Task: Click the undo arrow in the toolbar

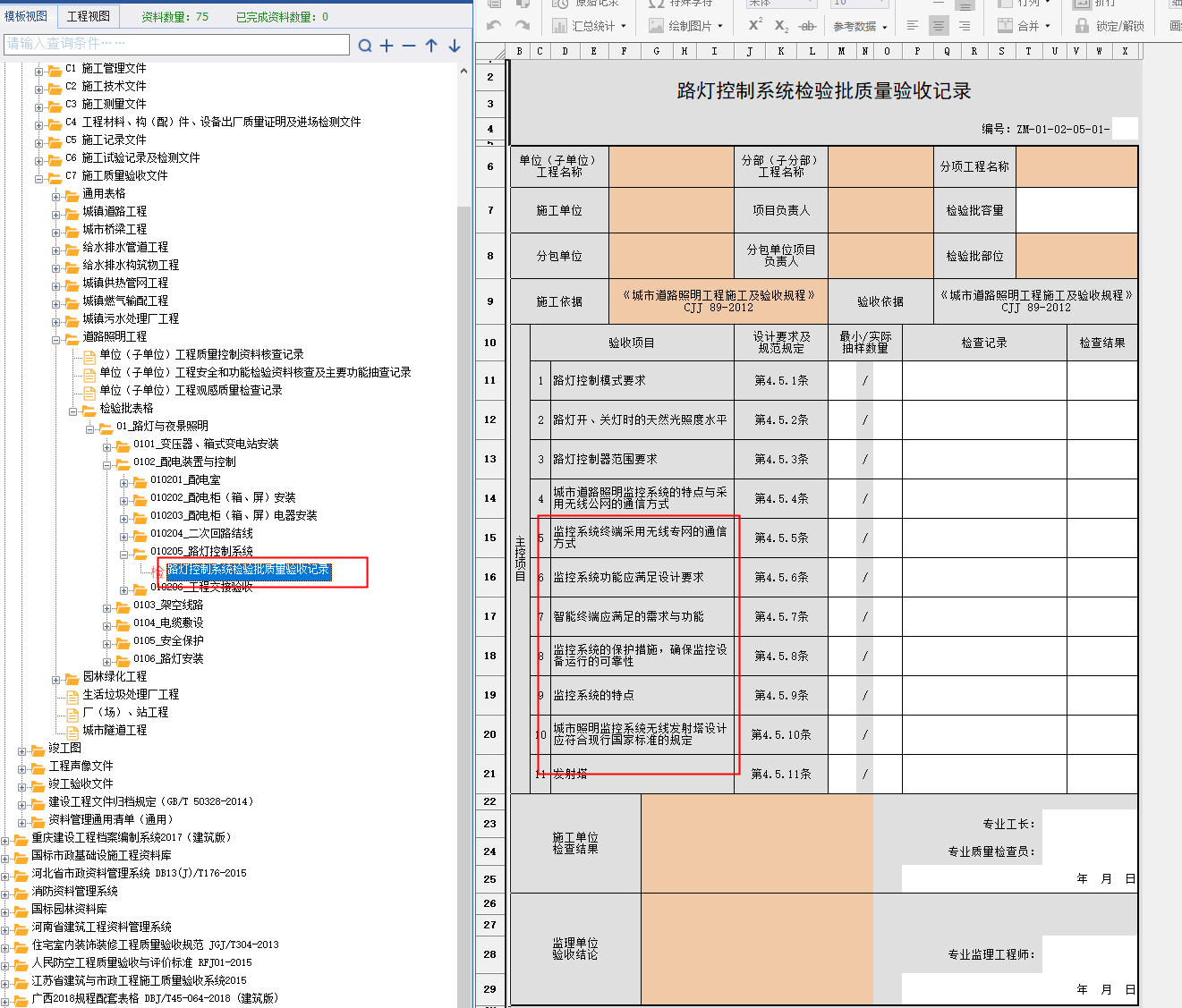Action: (x=494, y=26)
